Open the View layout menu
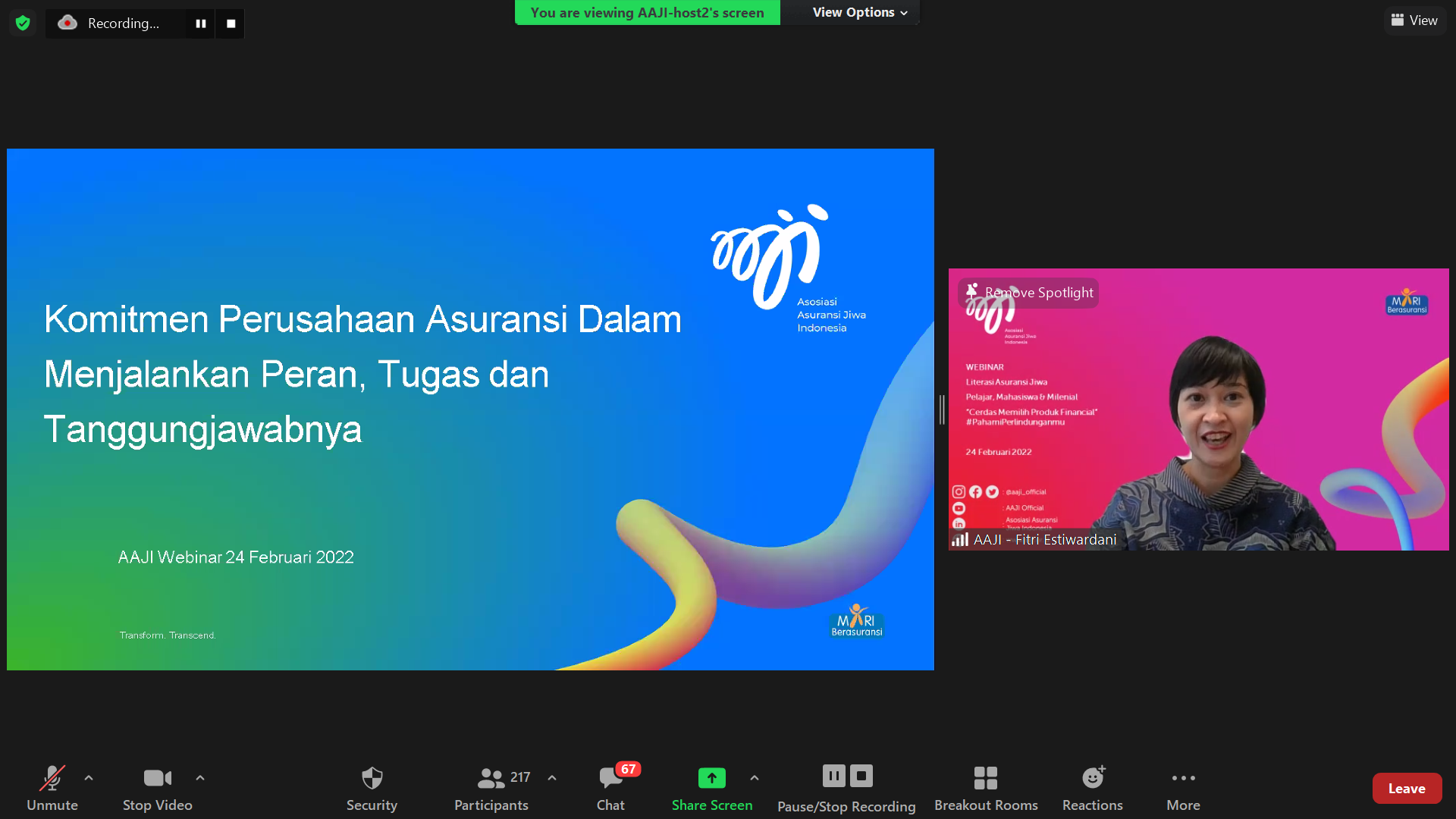 (x=1414, y=20)
